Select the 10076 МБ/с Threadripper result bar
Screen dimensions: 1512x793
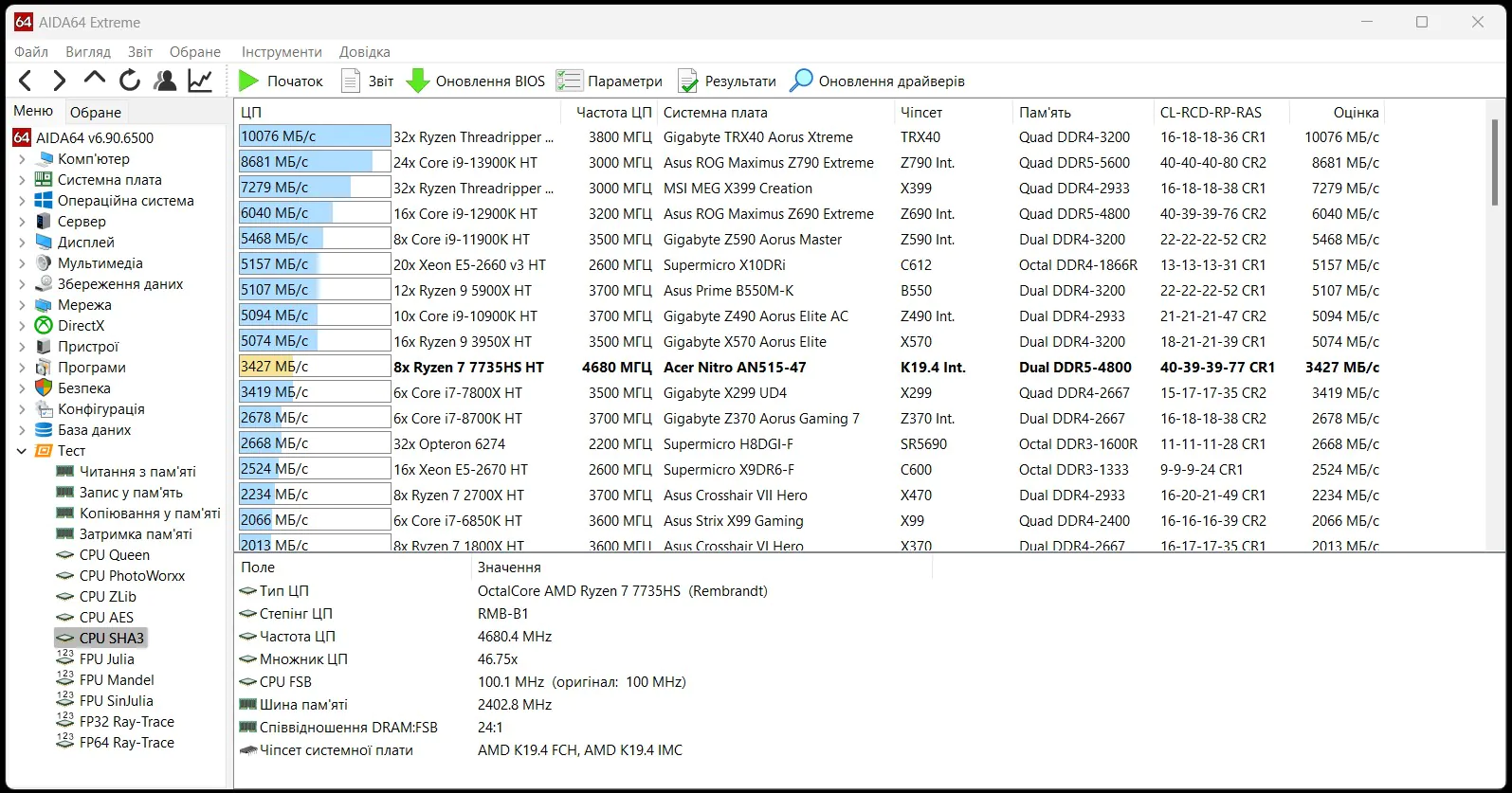(315, 136)
